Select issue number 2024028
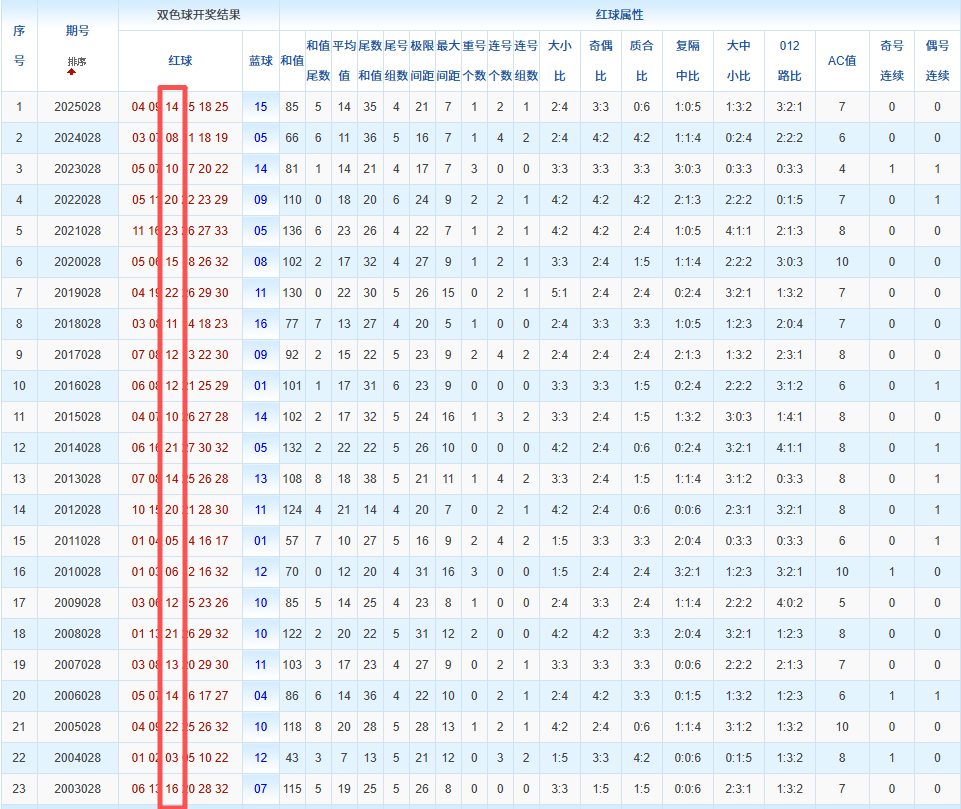This screenshot has height=809, width=961. (77, 138)
